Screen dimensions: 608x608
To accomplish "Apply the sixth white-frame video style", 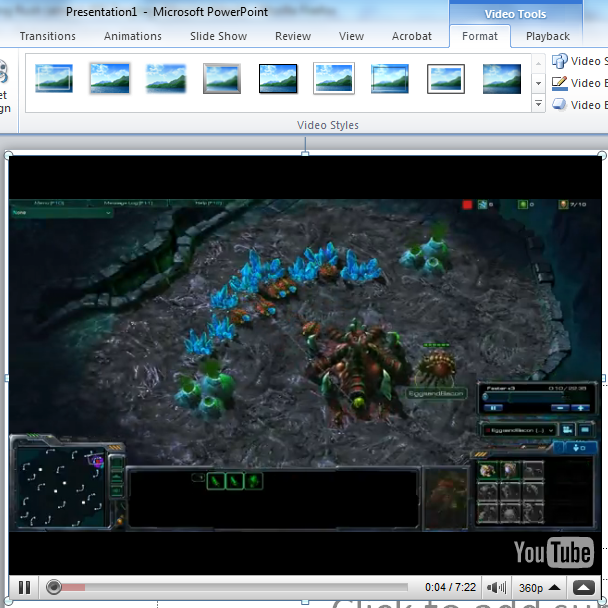I will 334,79.
